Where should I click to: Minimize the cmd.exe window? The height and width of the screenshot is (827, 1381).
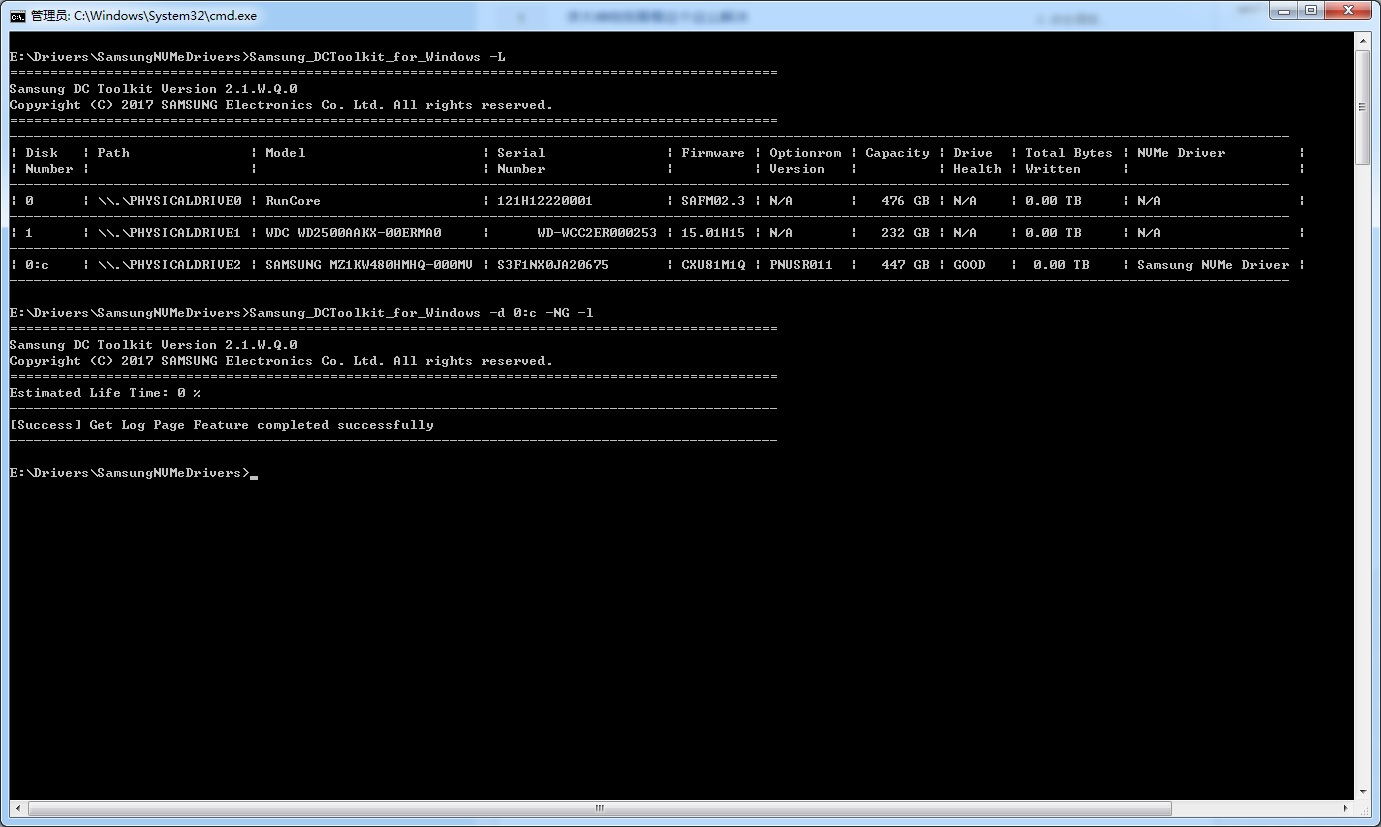pyautogui.click(x=1283, y=10)
